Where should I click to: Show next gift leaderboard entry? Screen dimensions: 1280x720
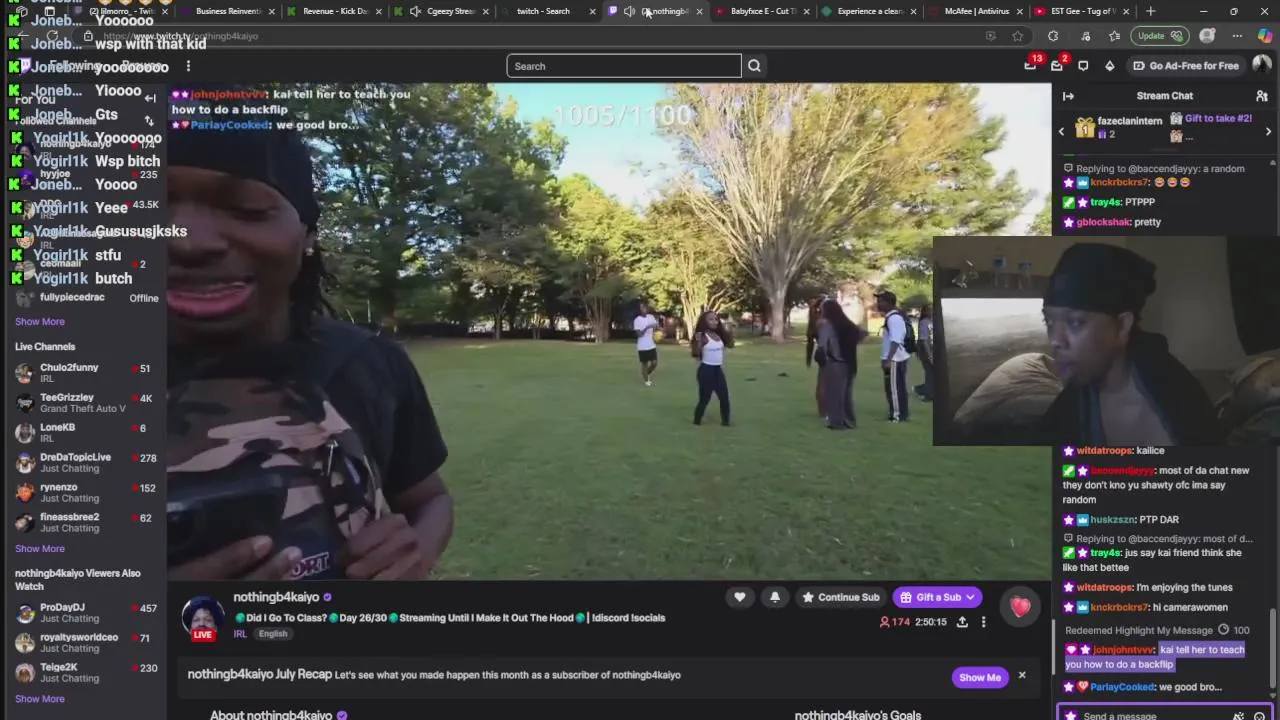click(x=1268, y=131)
